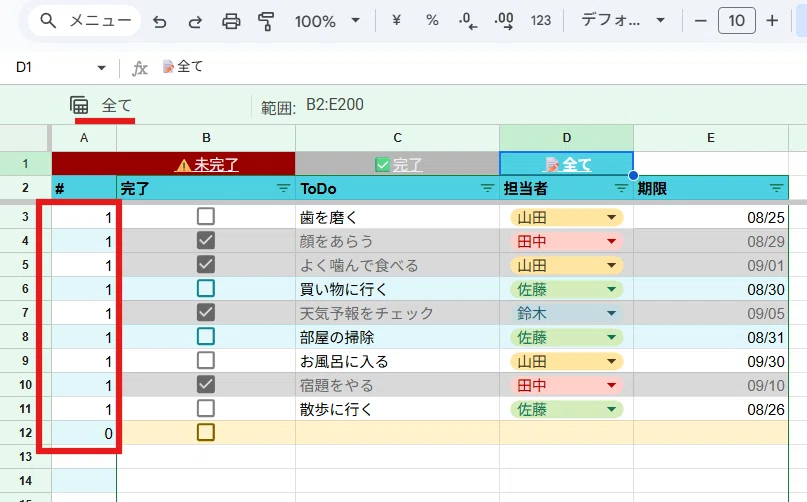
Task: Open the name box dropdown arrow
Action: (x=101, y=68)
